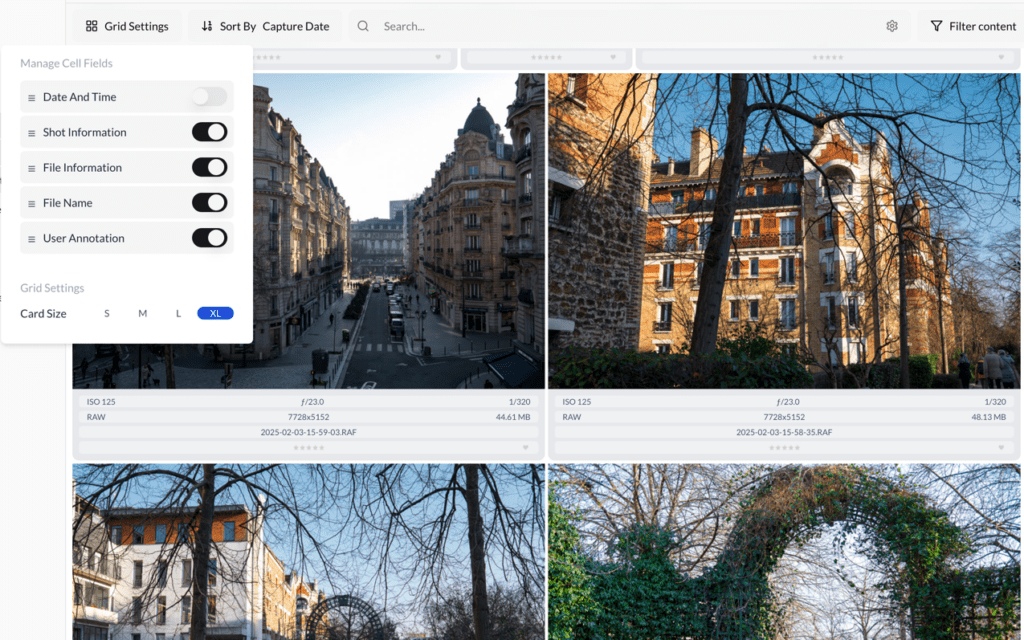
Task: Disable the Shot Information toggle
Action: (209, 132)
